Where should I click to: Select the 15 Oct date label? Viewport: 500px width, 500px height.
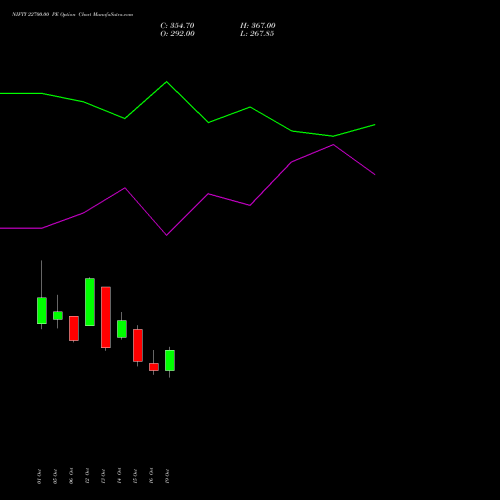click(x=135, y=476)
